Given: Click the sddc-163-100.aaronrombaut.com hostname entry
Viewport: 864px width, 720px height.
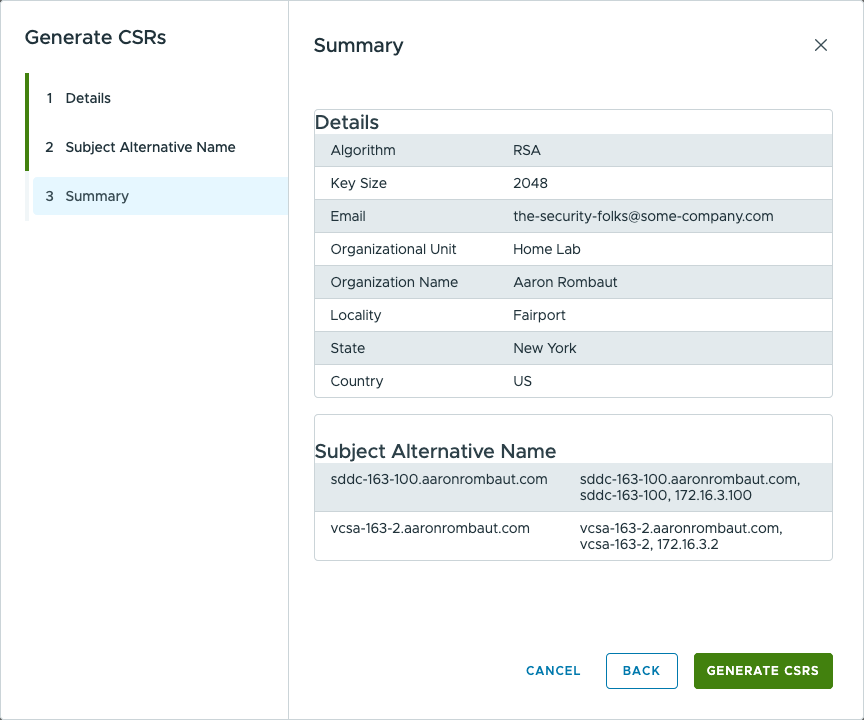Looking at the screenshot, I should point(439,479).
